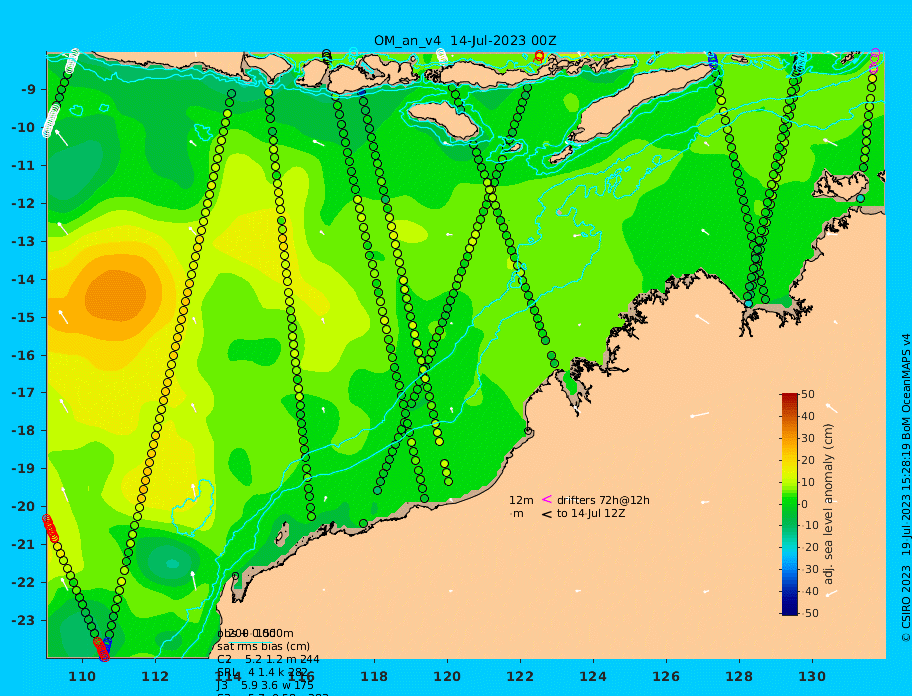The width and height of the screenshot is (912, 696).
Task: Click latitude label '-12' on the y-axis
Action: tap(24, 204)
